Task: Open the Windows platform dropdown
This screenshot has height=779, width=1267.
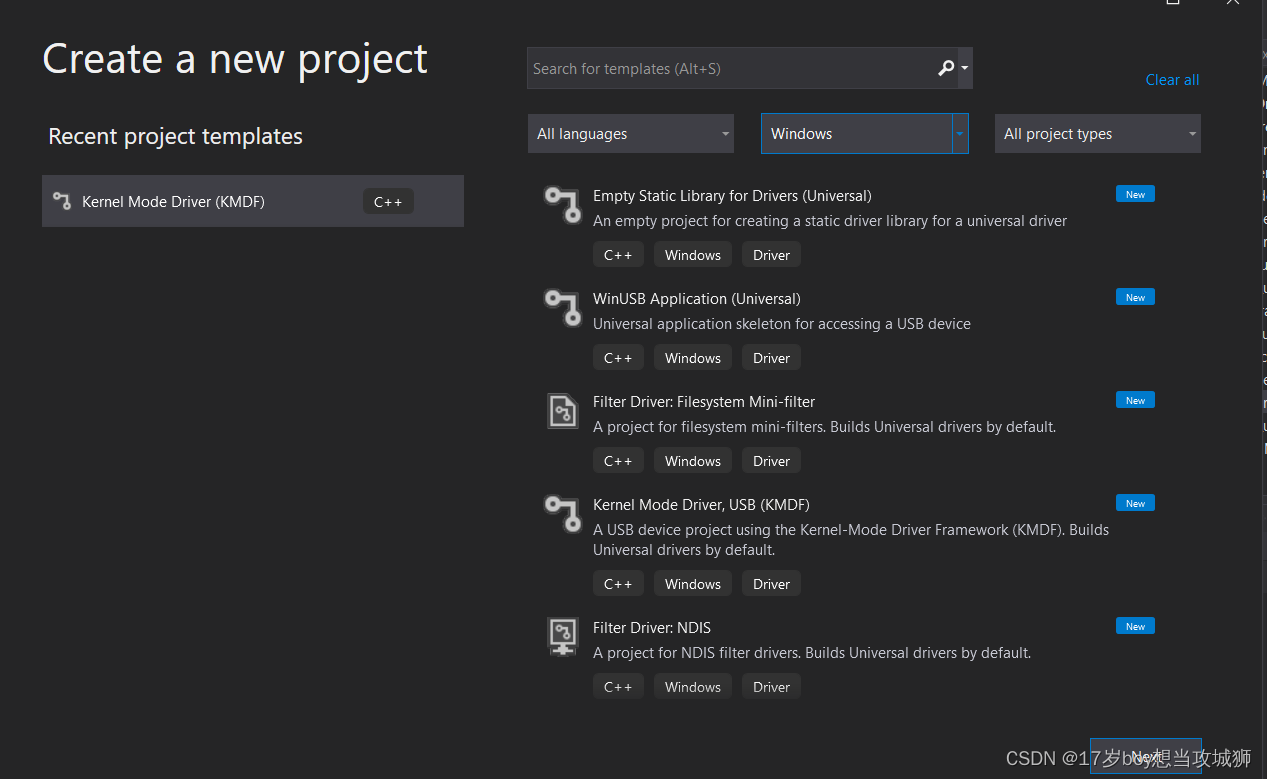Action: click(864, 133)
